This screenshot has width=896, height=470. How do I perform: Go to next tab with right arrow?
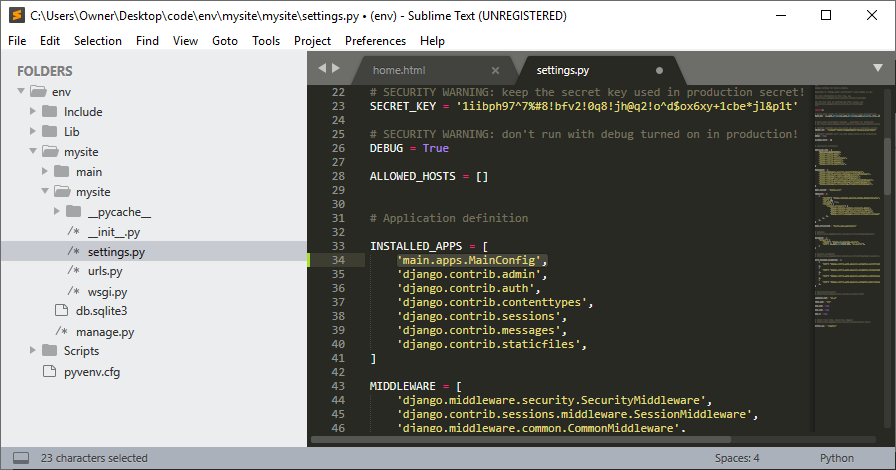[336, 68]
